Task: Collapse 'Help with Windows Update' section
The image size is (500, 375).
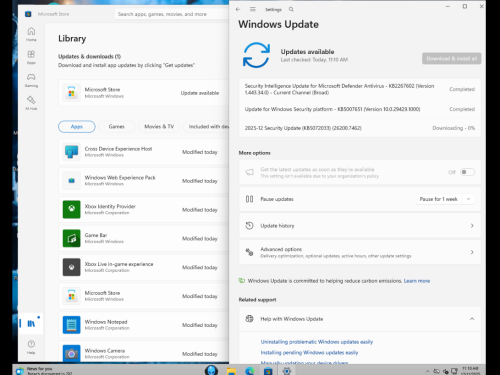Action: click(472, 319)
